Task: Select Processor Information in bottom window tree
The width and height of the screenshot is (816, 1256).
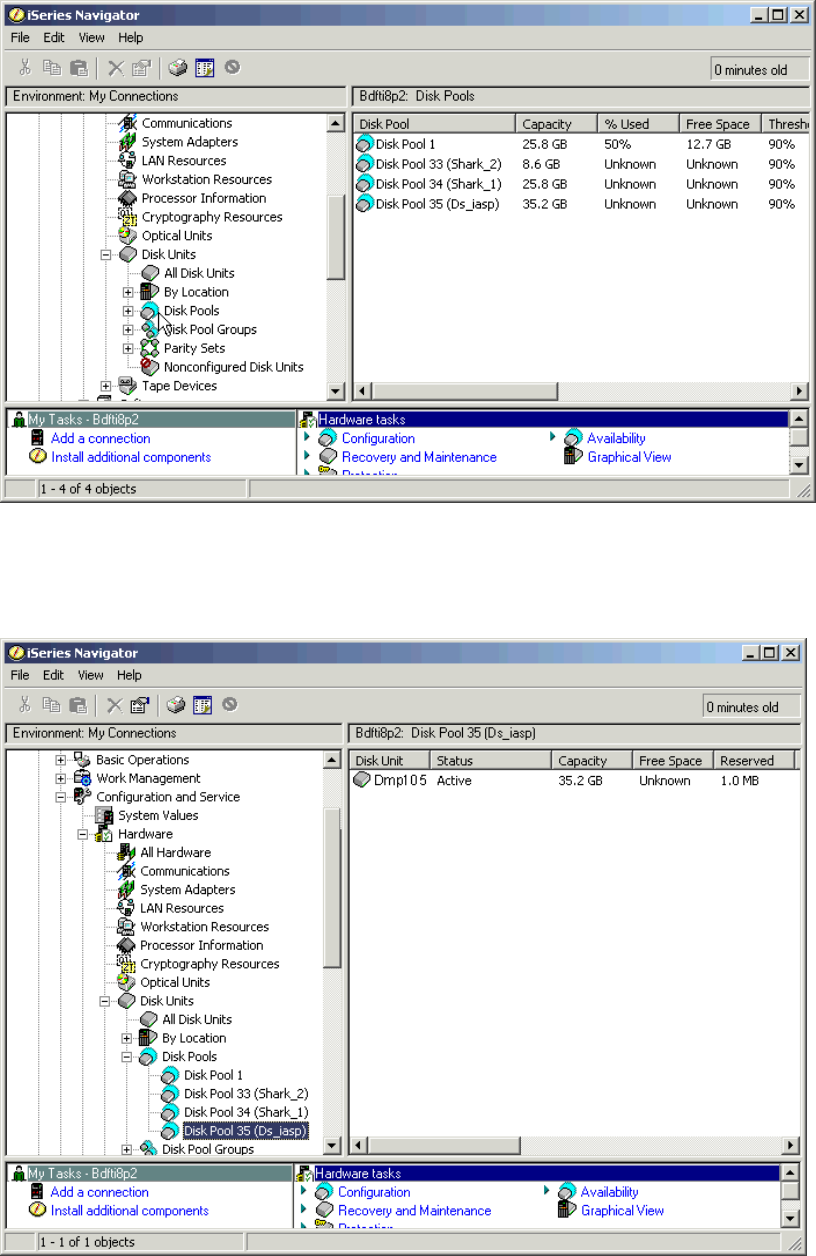Action: (x=201, y=945)
